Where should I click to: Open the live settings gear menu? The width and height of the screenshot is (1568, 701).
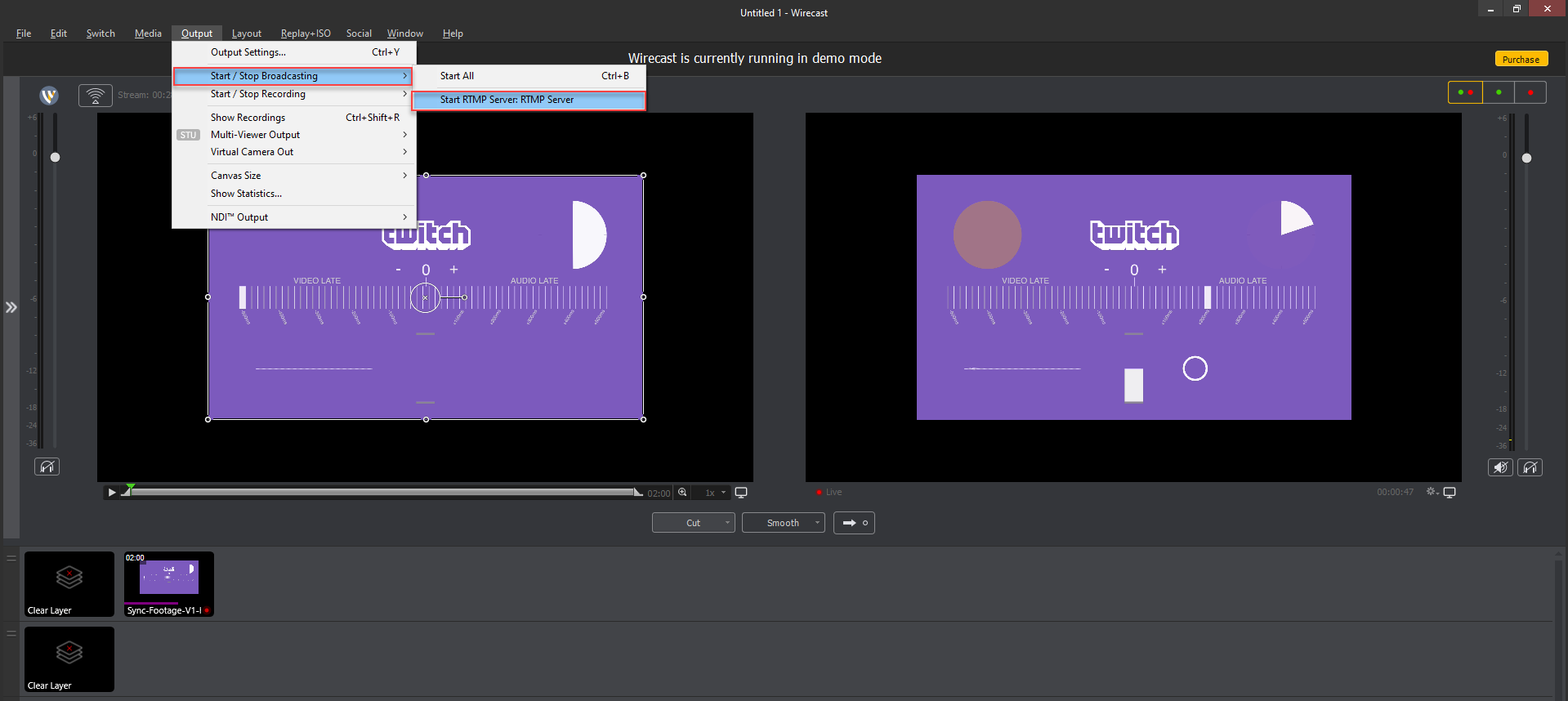(1432, 492)
